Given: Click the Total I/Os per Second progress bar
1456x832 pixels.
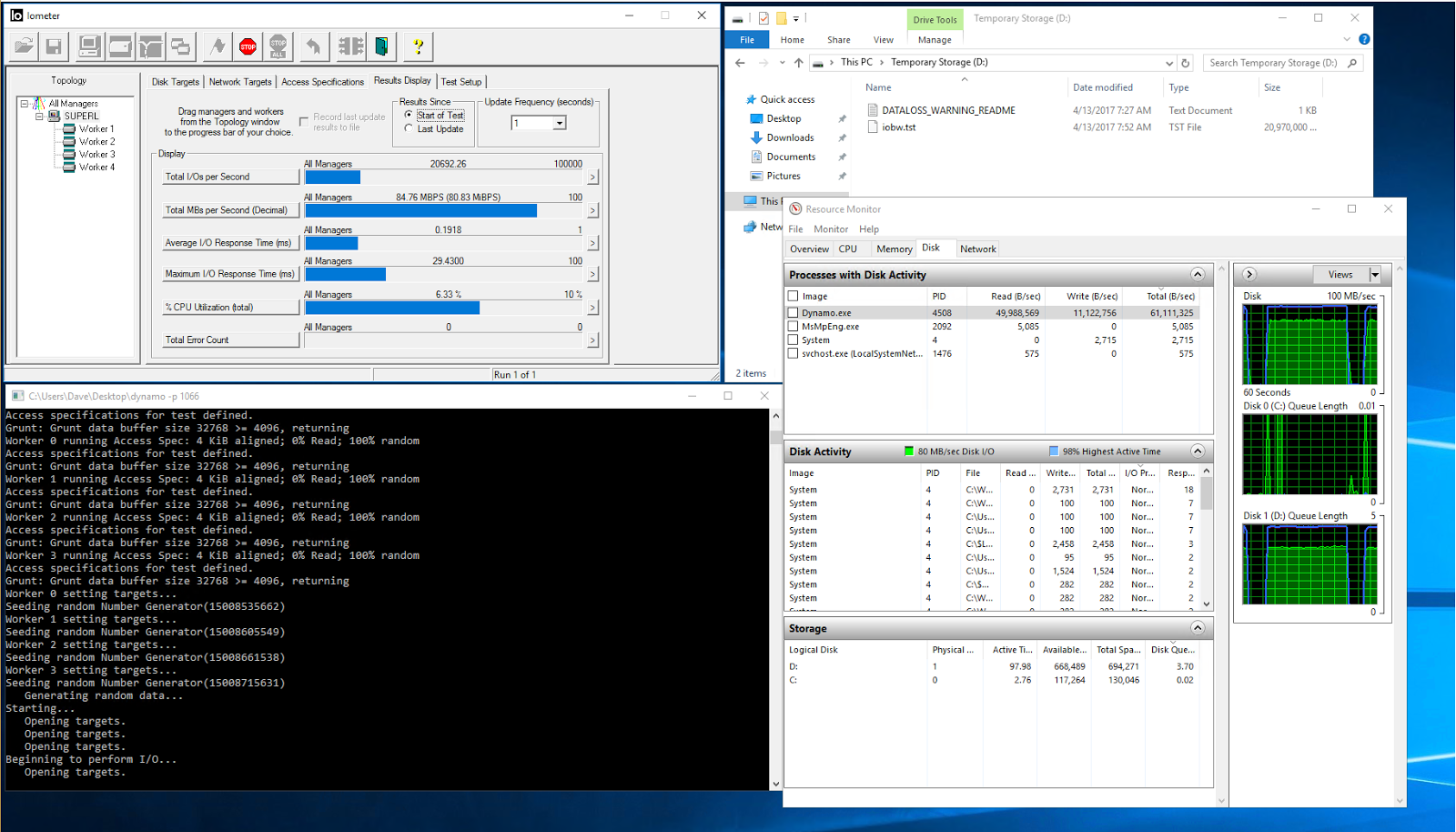Looking at the screenshot, I should pyautogui.click(x=445, y=178).
